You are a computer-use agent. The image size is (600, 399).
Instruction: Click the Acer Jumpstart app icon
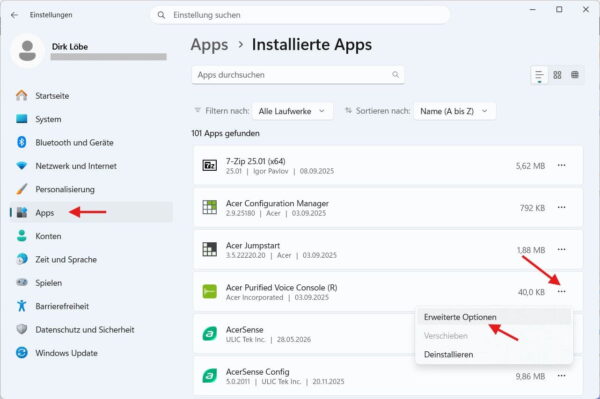[209, 249]
